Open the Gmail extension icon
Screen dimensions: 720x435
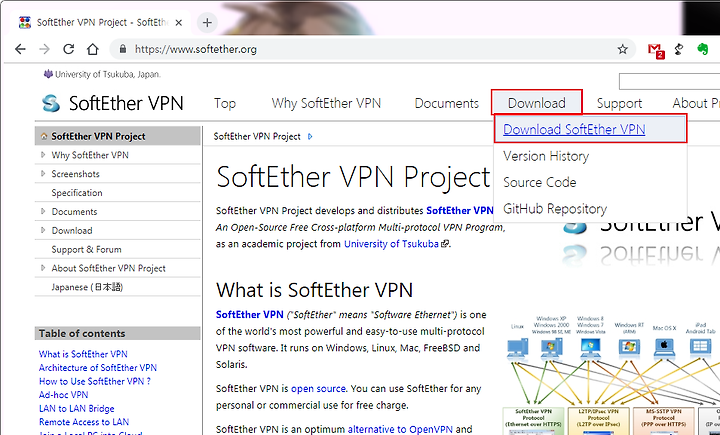point(656,50)
